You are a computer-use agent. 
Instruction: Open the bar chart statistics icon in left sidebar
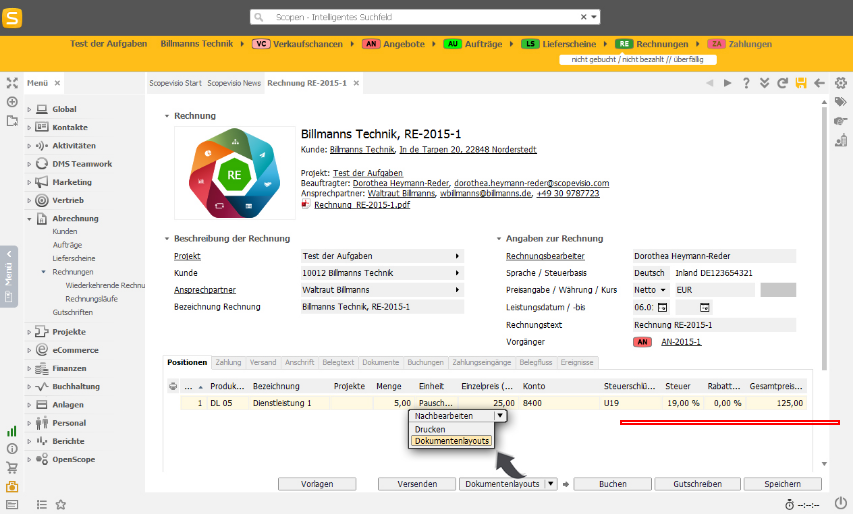pos(12,431)
